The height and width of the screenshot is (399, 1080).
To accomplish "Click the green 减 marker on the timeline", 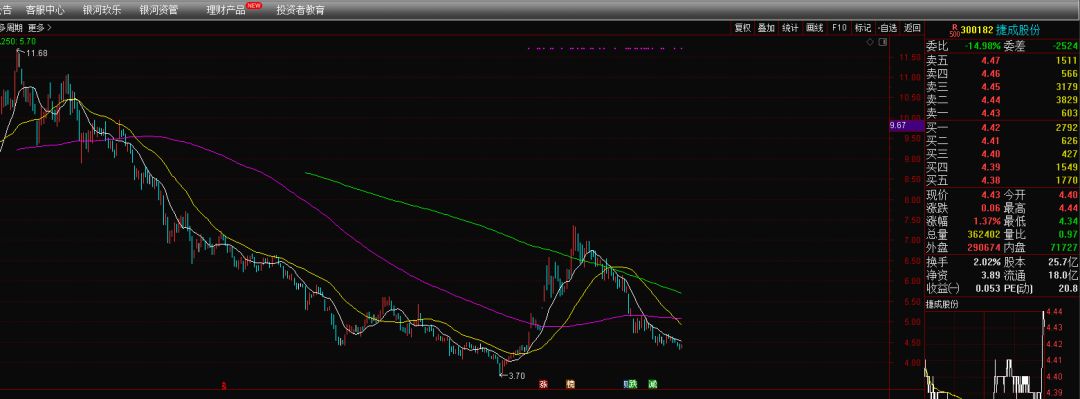I will pyautogui.click(x=653, y=384).
